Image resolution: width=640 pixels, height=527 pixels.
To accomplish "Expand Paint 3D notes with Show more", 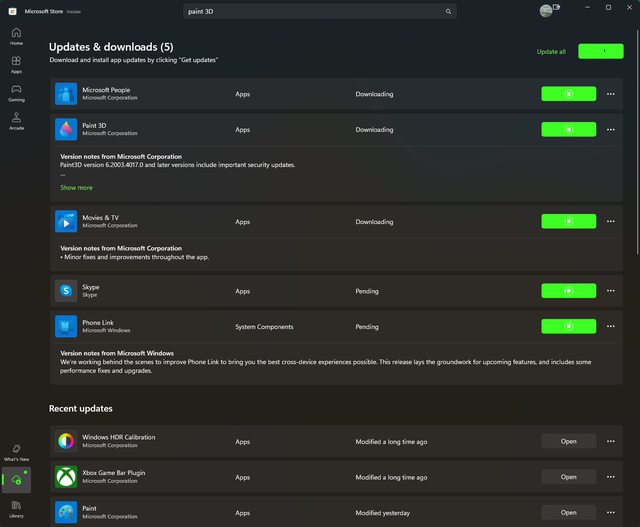I will tap(76, 187).
